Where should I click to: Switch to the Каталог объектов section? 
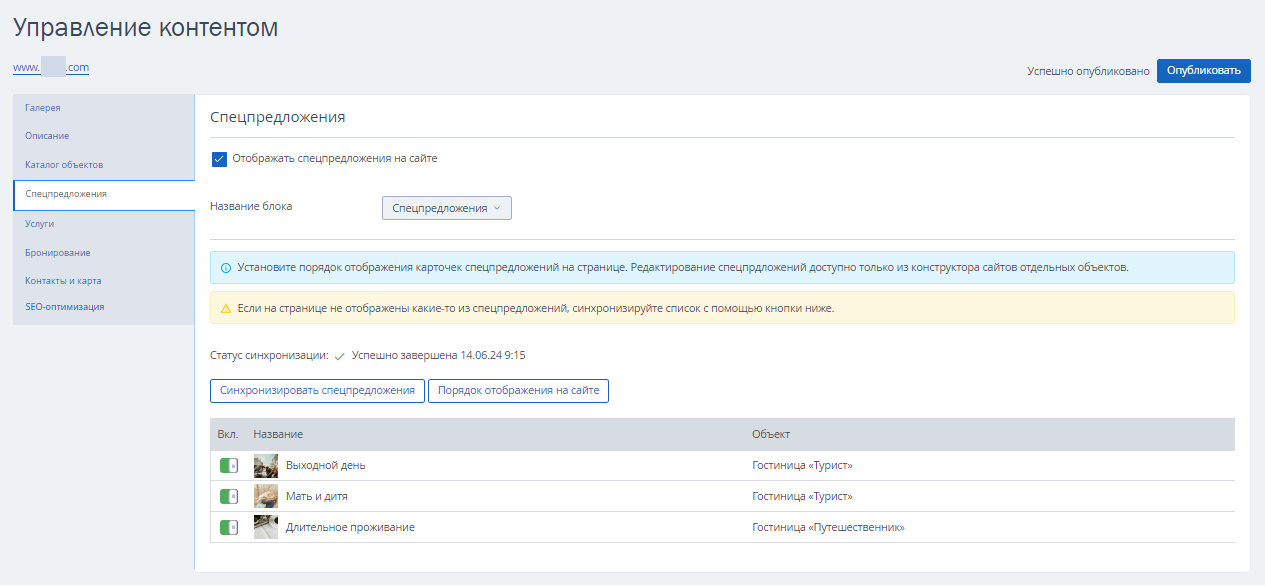(x=64, y=164)
